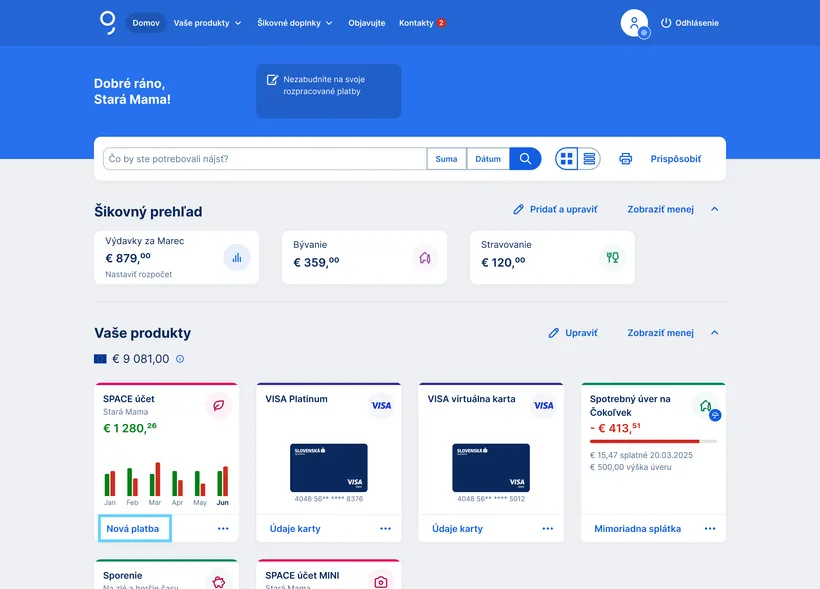This screenshot has width=820, height=589.
Task: Click the printer icon
Action: coord(626,159)
